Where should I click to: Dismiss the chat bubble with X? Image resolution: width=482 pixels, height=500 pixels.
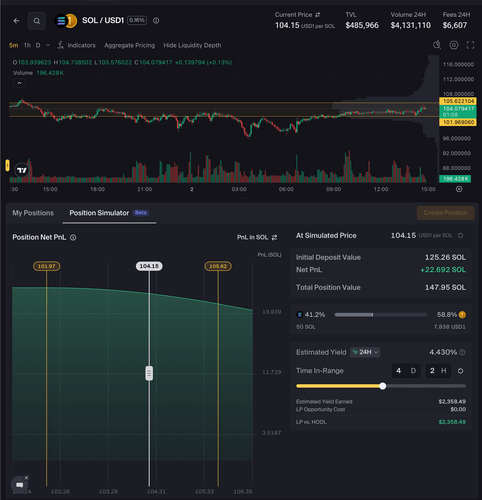tap(26, 478)
